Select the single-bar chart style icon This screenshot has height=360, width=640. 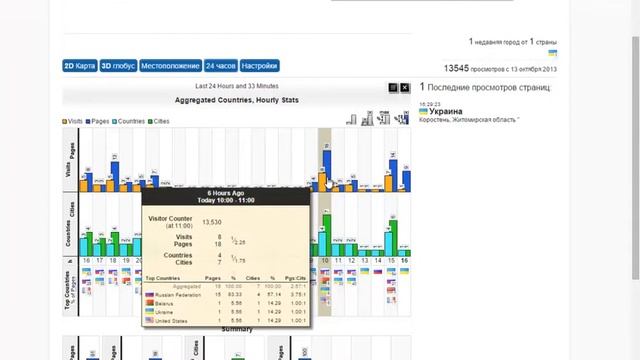click(351, 119)
